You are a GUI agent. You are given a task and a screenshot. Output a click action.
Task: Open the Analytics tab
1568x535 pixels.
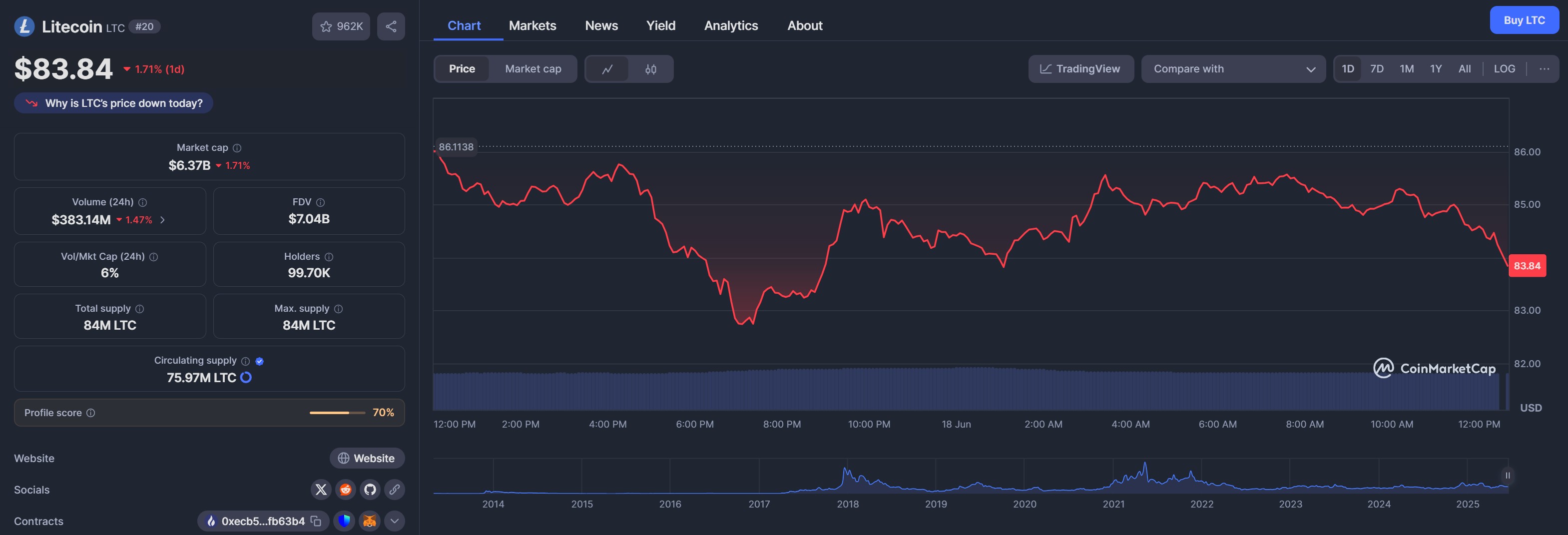coord(731,25)
